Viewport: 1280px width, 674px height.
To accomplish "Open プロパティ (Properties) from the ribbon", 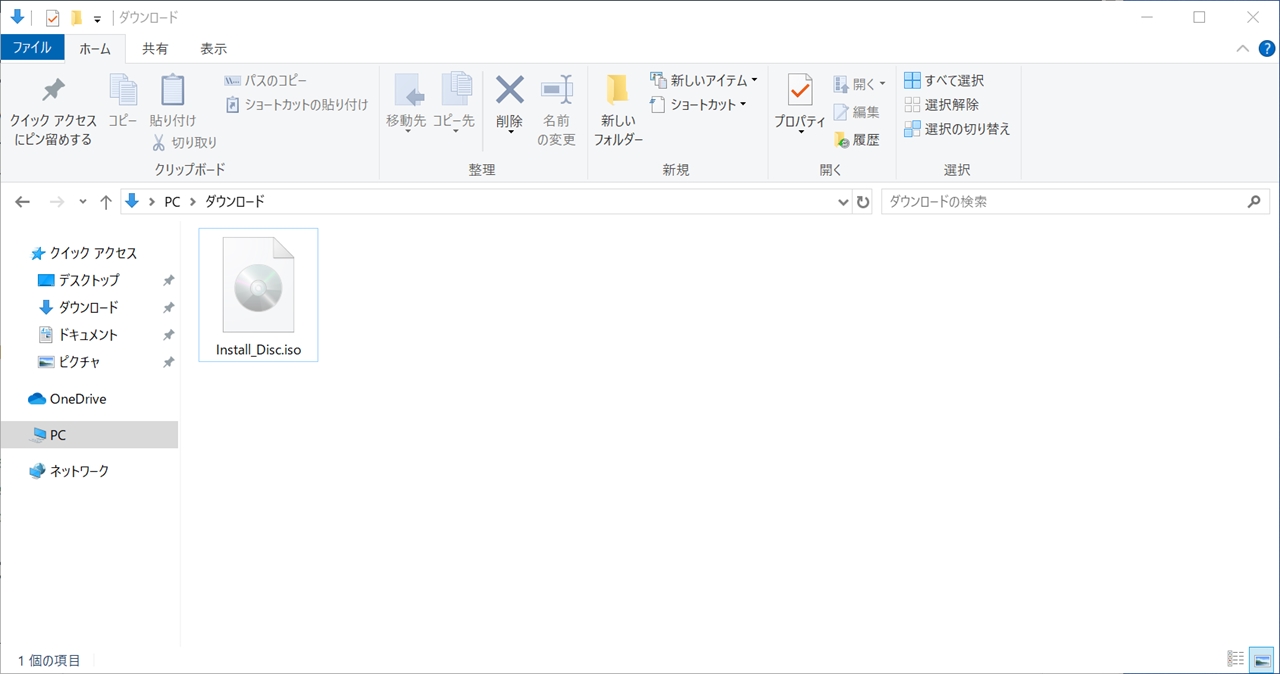I will pos(799,100).
